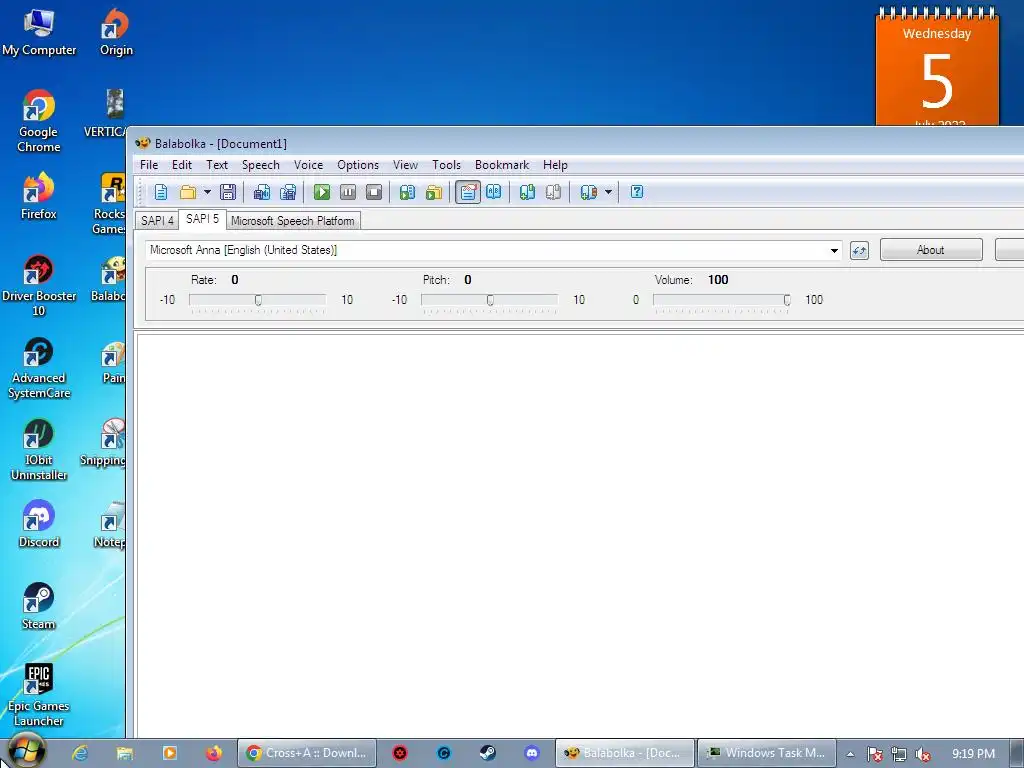The width and height of the screenshot is (1024, 768).
Task: Open the Options menu
Action: (358, 165)
